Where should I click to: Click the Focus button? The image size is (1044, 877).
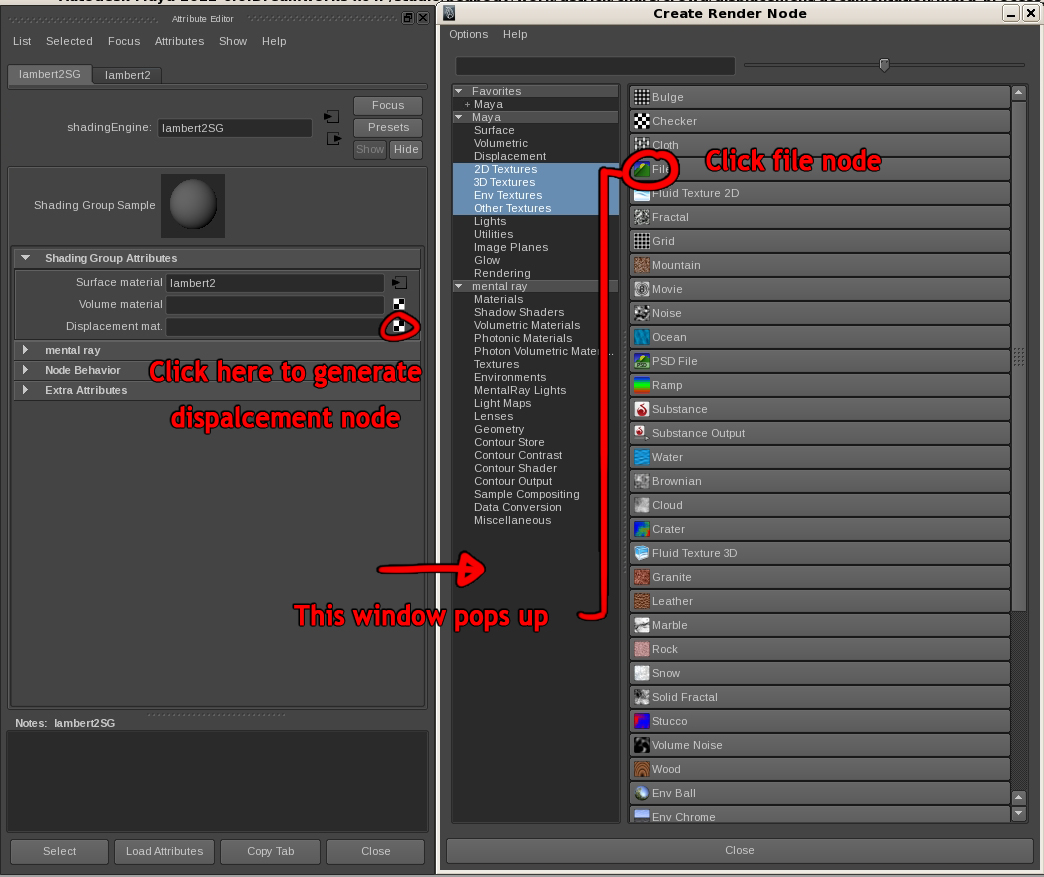388,105
